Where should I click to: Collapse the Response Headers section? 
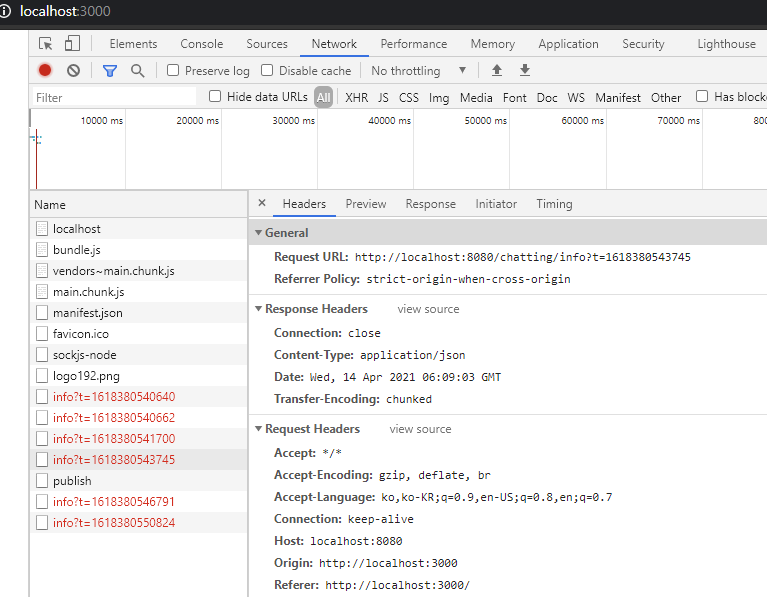point(258,309)
